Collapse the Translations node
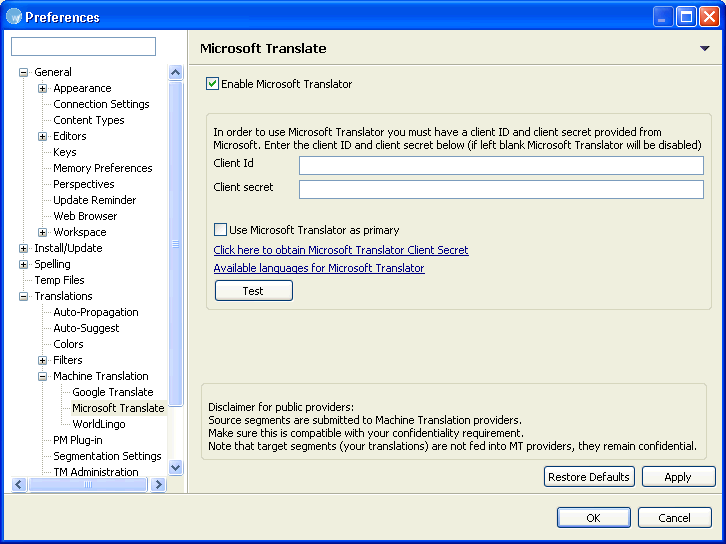The image size is (726, 544). (x=23, y=296)
